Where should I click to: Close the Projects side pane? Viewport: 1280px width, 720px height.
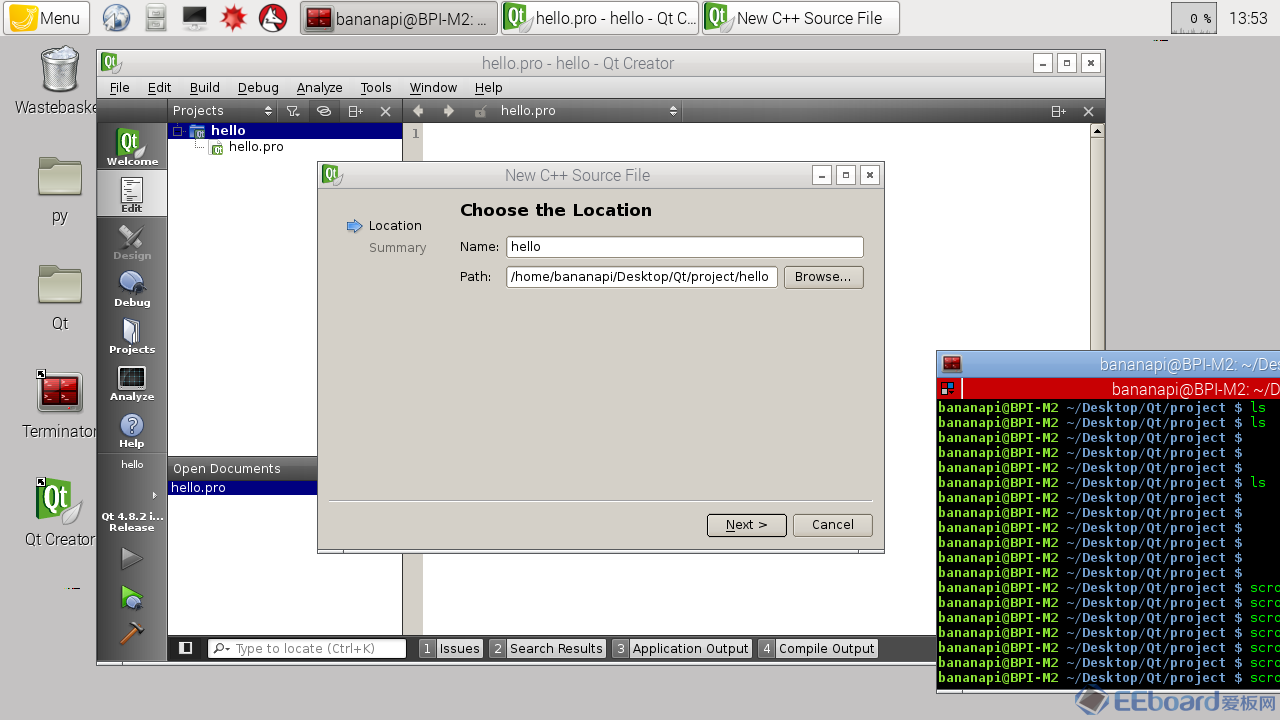click(x=385, y=111)
